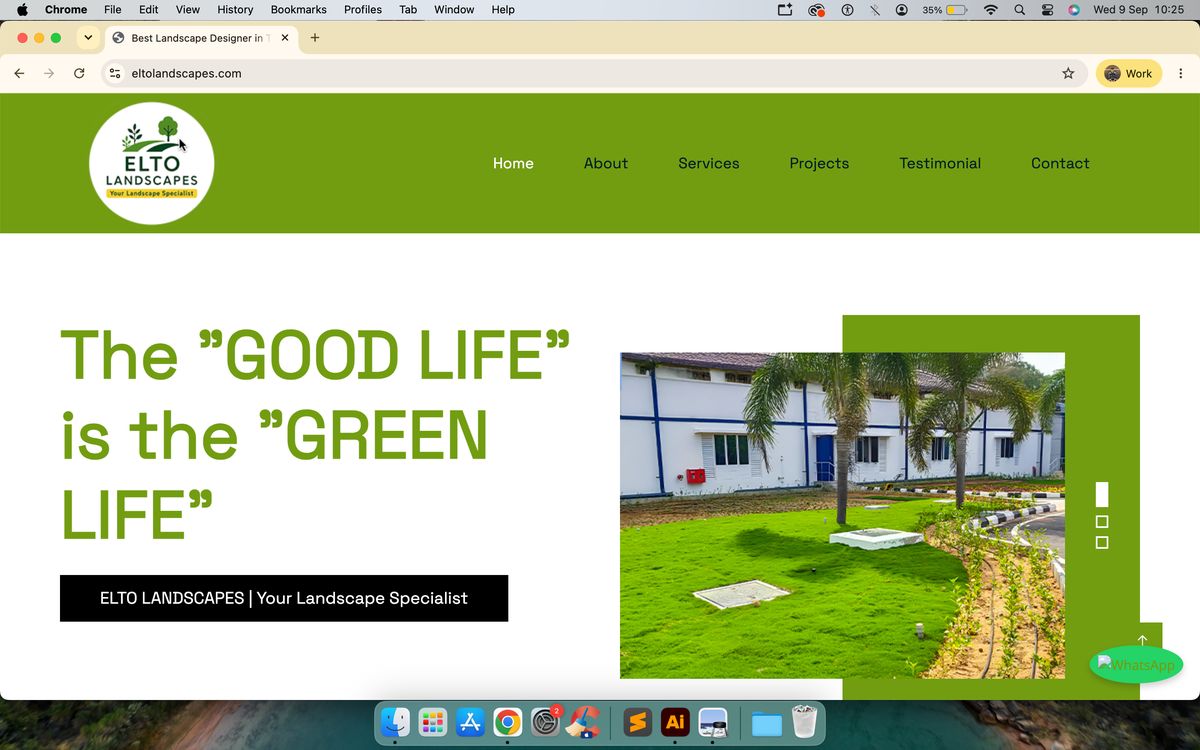This screenshot has height=750, width=1200.
Task: Click the user account menu bar icon
Action: pos(902,10)
